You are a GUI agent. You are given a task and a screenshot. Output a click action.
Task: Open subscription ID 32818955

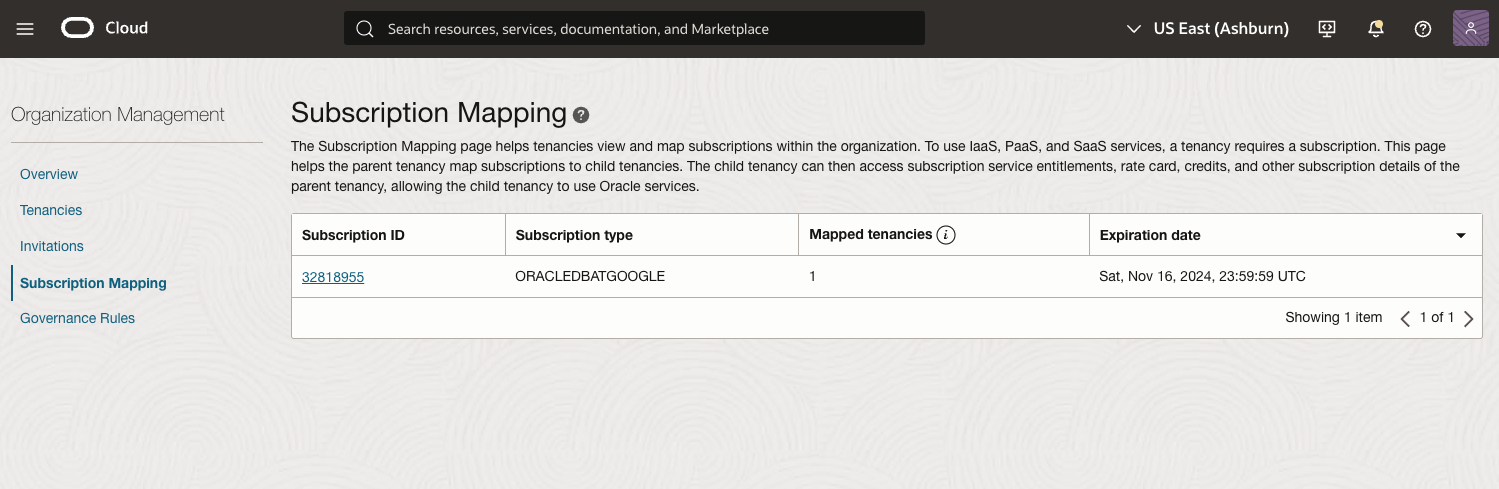click(x=333, y=277)
